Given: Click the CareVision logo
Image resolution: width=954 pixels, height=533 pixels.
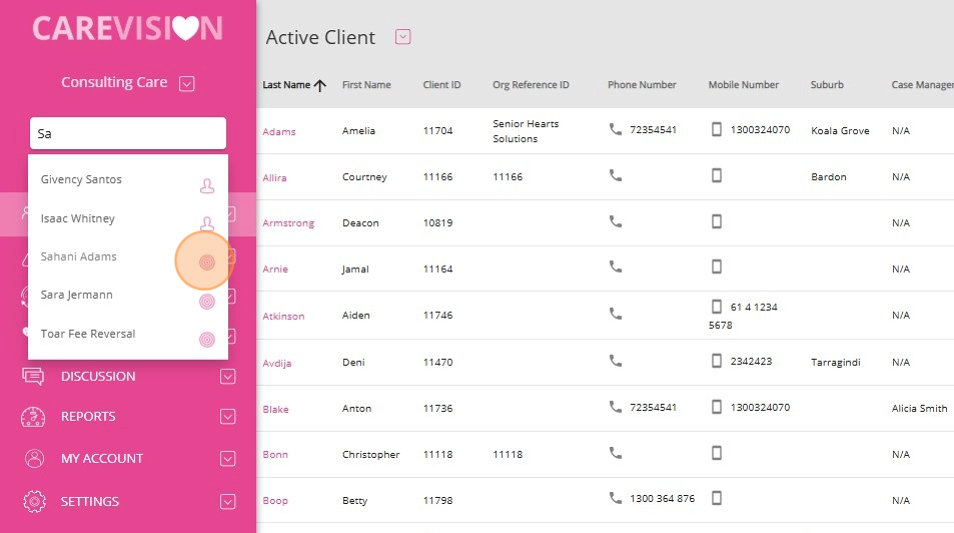Looking at the screenshot, I should tap(128, 28).
